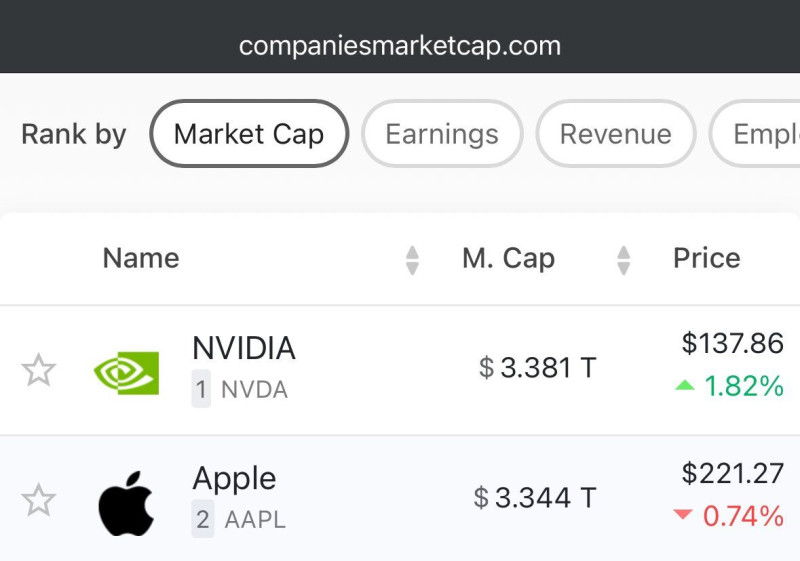800x561 pixels.
Task: Click NVIDIA's $3.381 T market cap value
Action: 537,368
